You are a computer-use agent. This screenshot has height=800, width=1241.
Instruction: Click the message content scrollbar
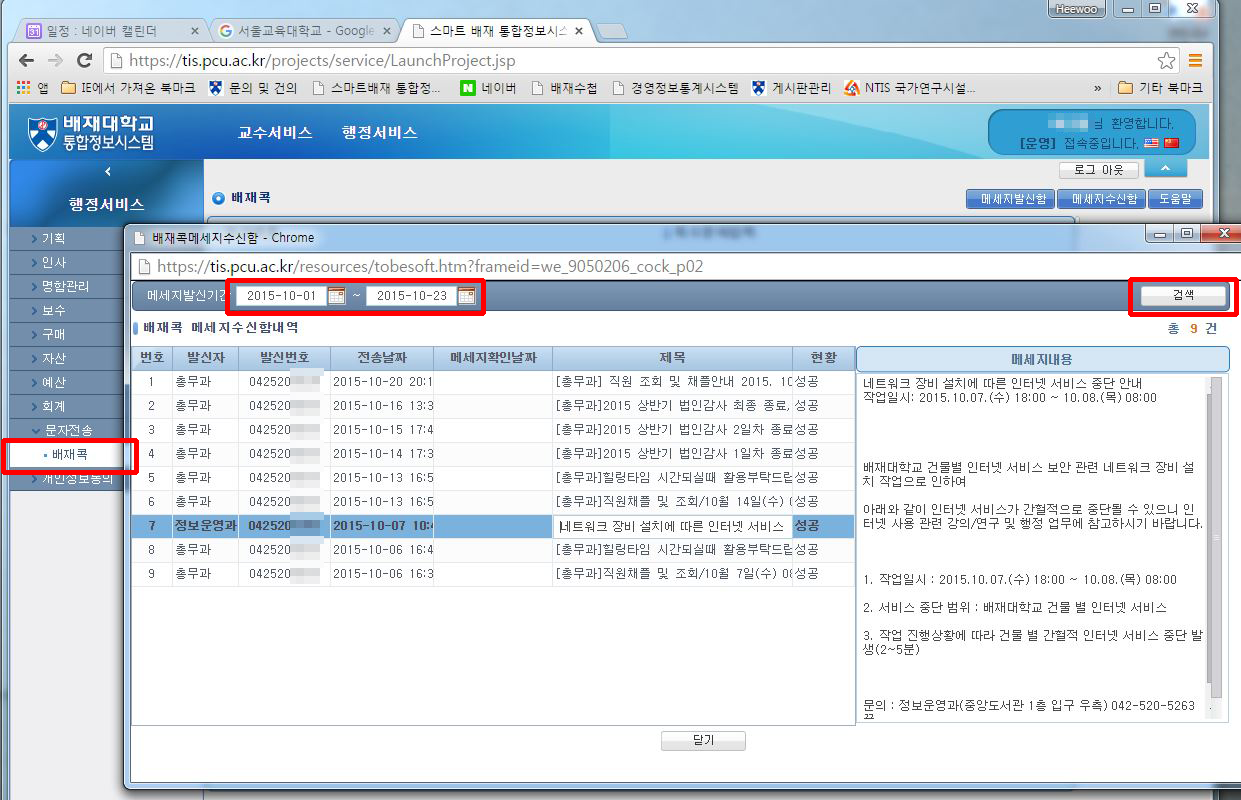pos(1215,540)
